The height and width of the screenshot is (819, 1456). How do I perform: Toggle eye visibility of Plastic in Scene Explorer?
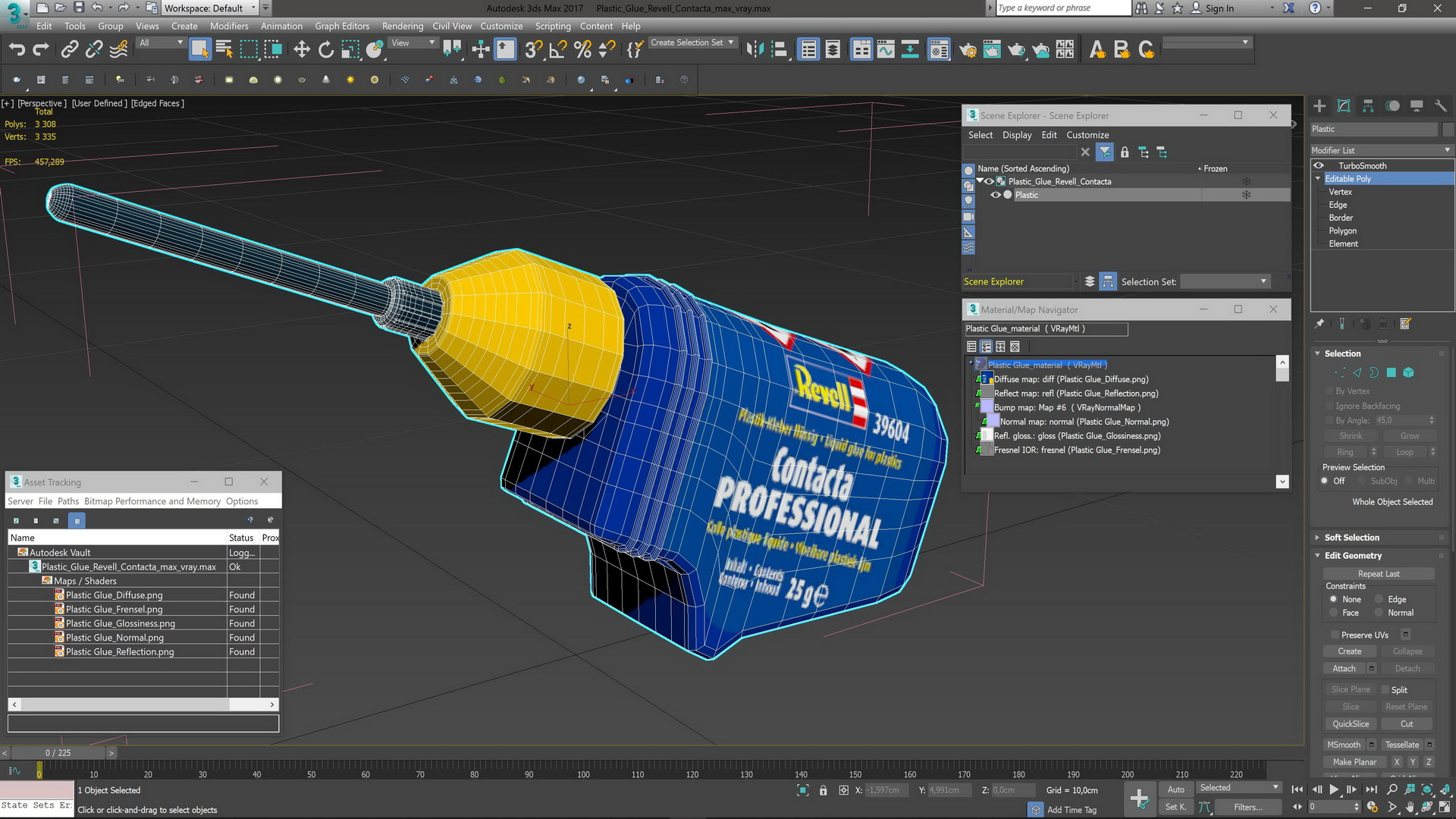pyautogui.click(x=996, y=195)
